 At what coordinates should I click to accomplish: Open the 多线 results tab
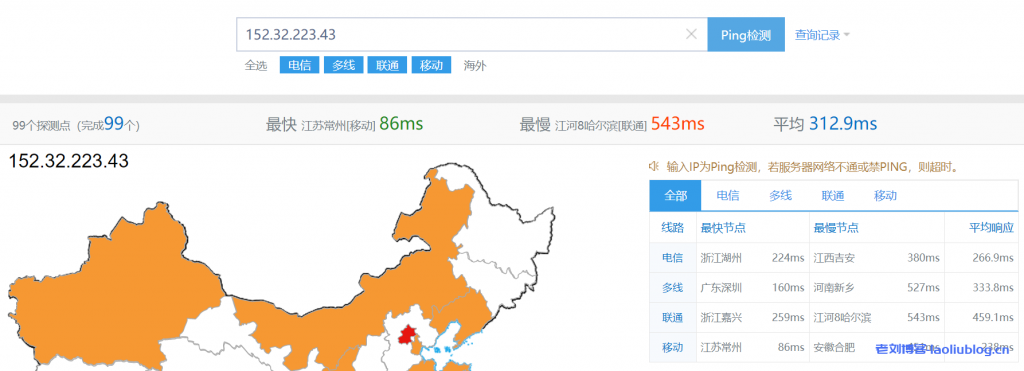[780, 195]
